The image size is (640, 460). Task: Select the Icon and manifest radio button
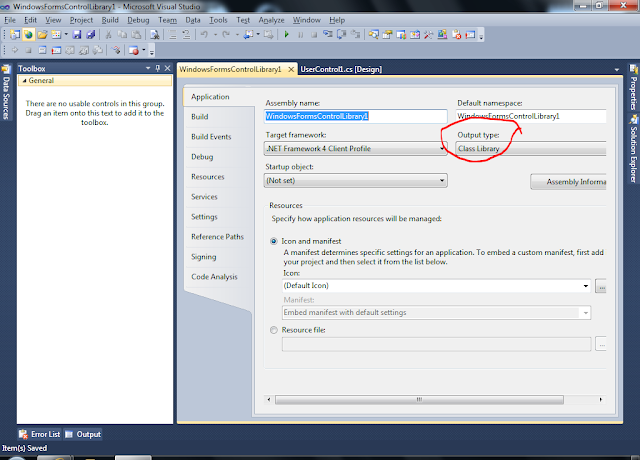pos(273,241)
